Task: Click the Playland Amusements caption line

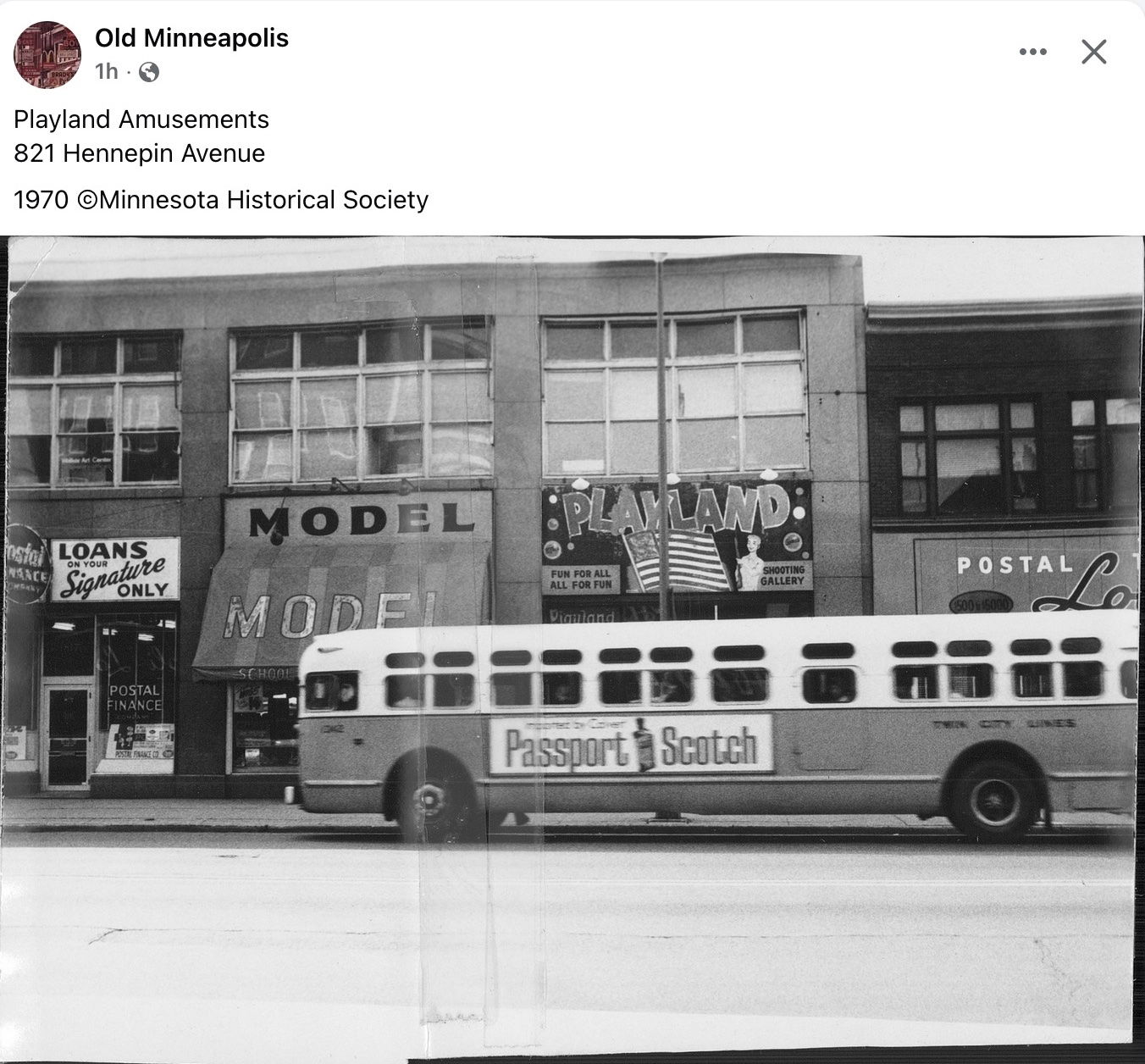Action: pos(141,119)
